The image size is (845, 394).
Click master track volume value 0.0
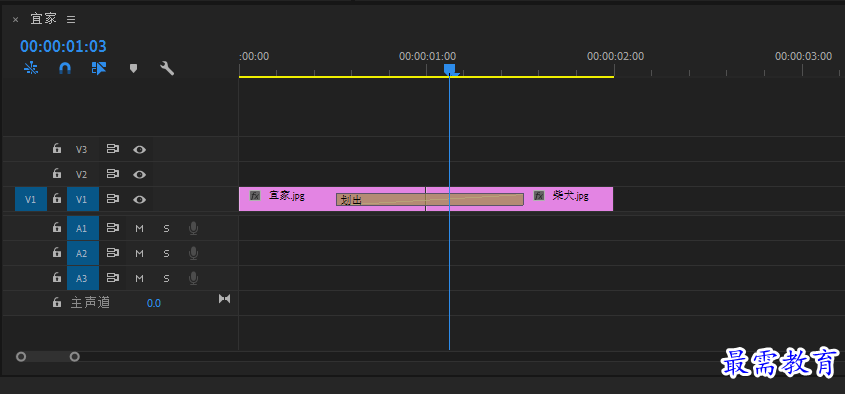click(x=154, y=303)
